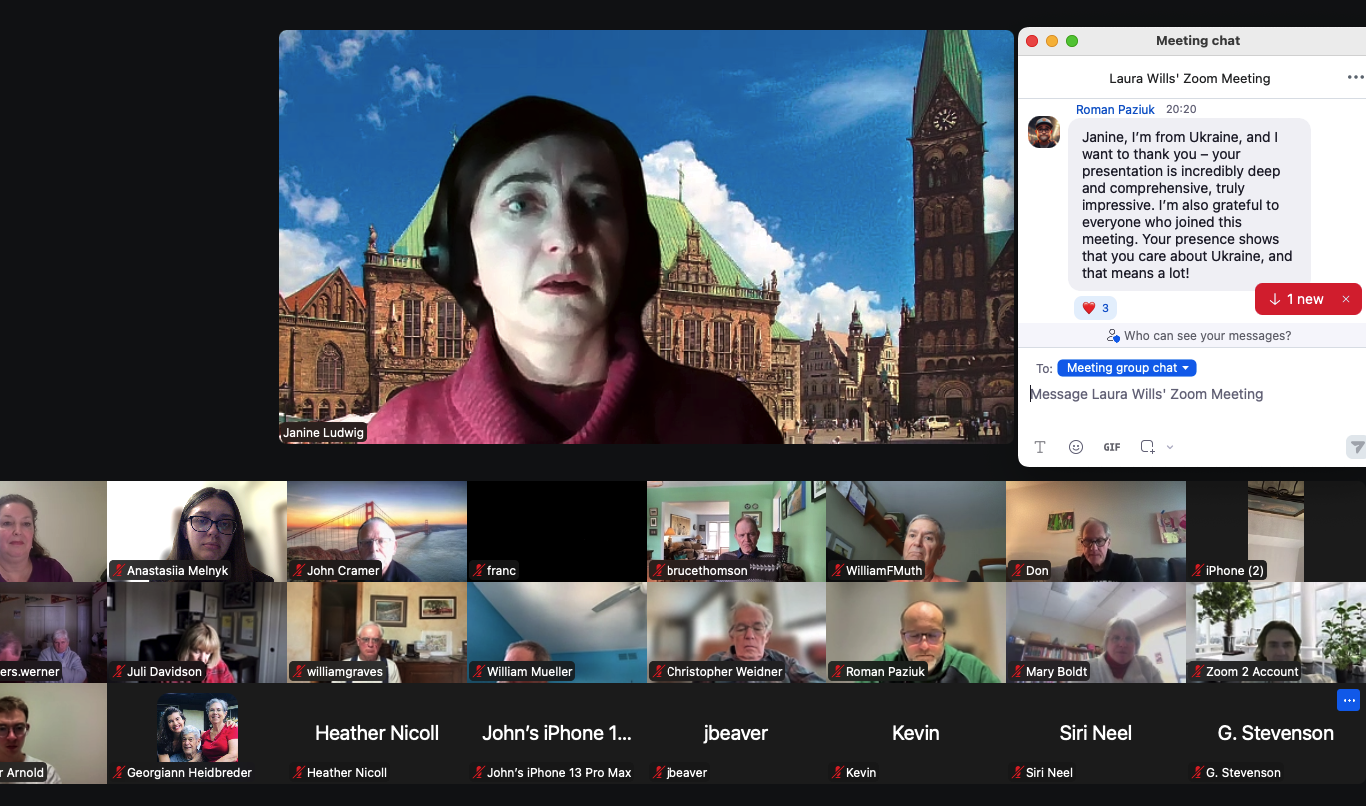Screen dimensions: 1366x806
Task: Toggle the heart reaction with count 3
Action: point(1095,308)
